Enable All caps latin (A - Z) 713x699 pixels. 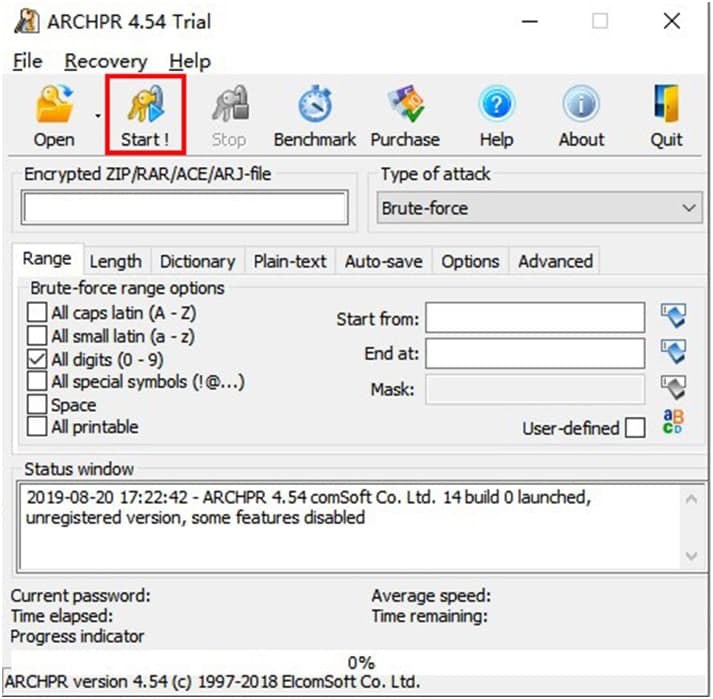37,312
